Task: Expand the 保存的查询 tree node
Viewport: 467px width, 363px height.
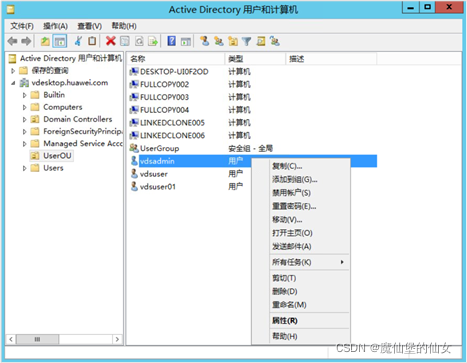Action: pos(13,71)
